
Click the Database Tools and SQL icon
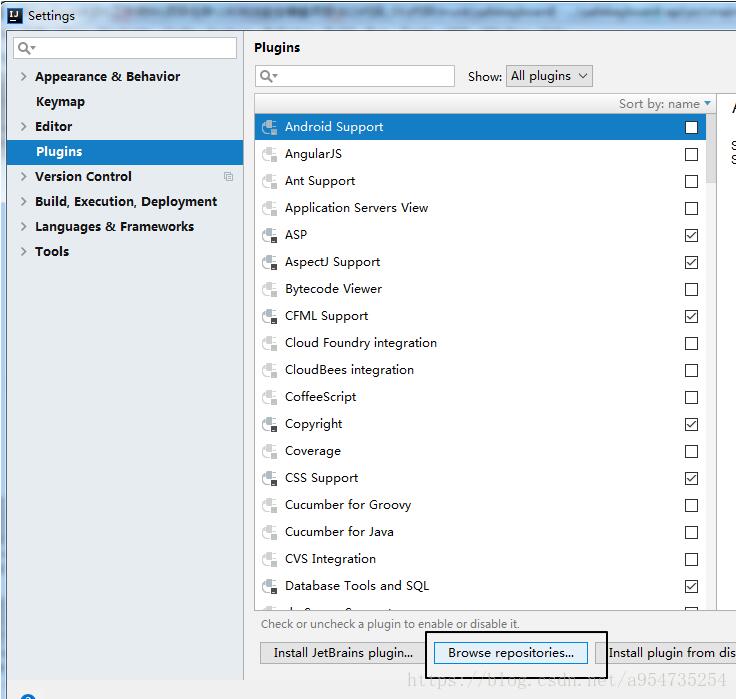[269, 587]
